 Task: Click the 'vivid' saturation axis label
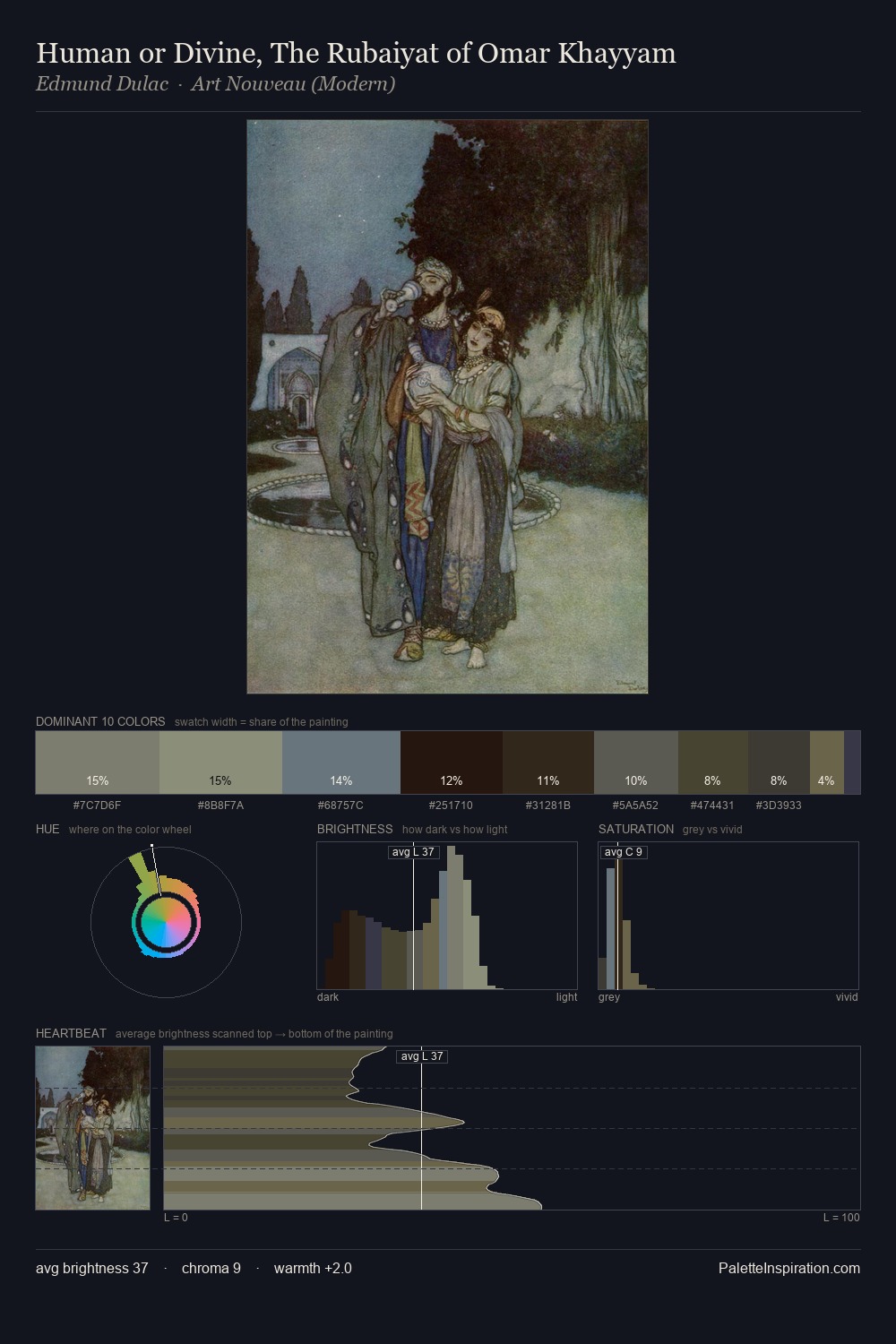tap(847, 996)
